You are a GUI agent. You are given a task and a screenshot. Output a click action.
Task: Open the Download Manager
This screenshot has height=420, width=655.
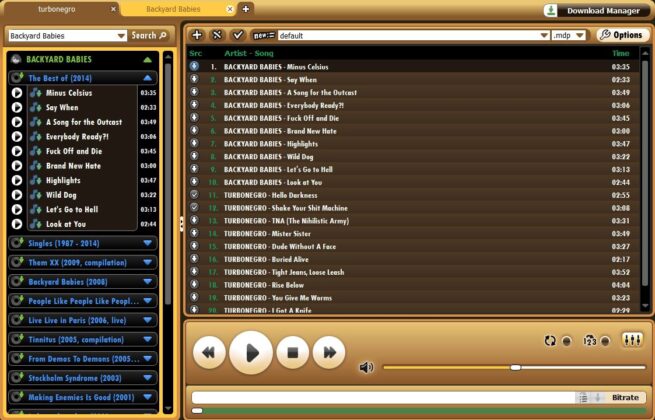click(x=597, y=10)
